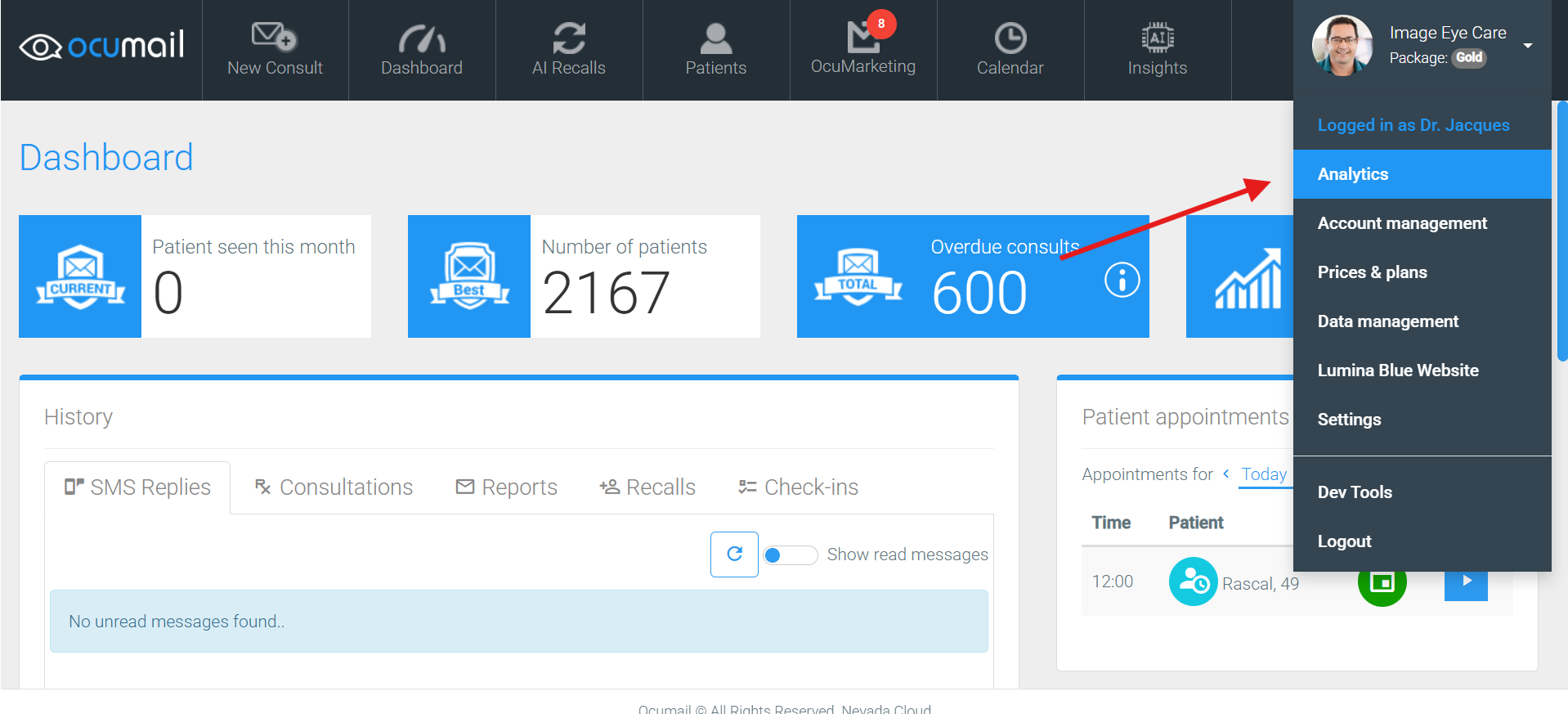This screenshot has height=714, width=1568.
Task: Click the page vertical scrollbar
Action: click(1562, 231)
